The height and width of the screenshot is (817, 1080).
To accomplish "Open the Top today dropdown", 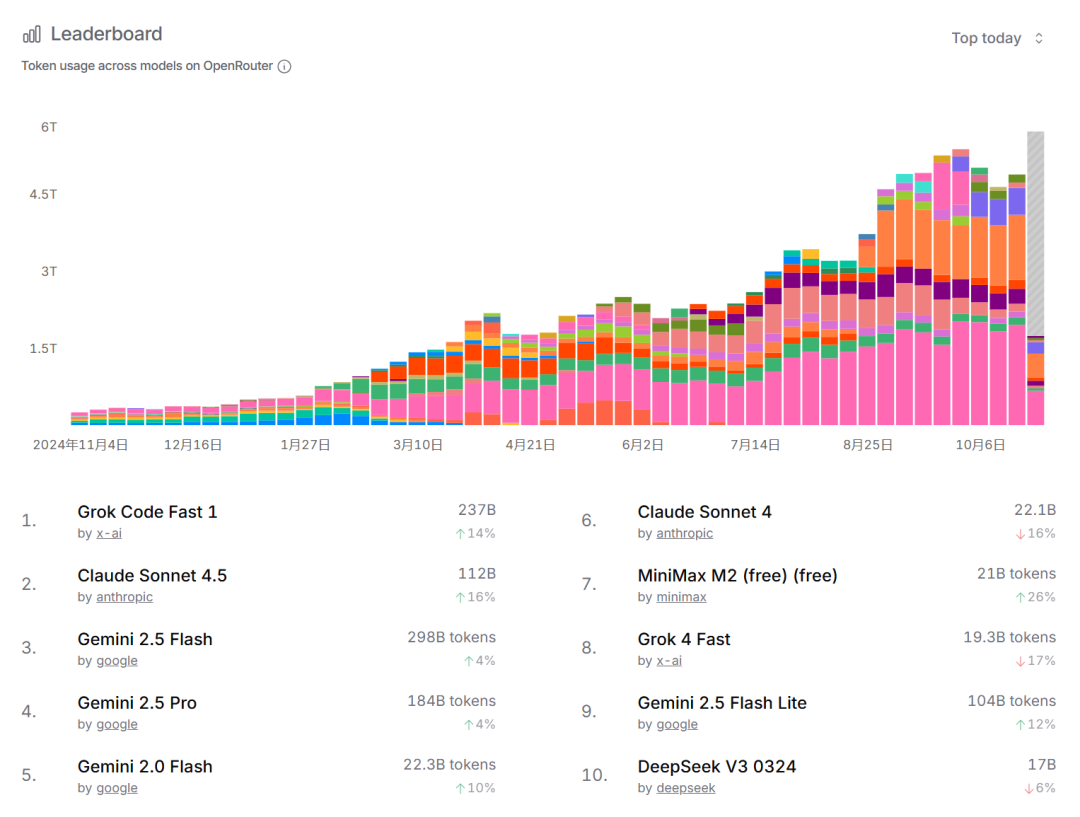I will (x=986, y=38).
